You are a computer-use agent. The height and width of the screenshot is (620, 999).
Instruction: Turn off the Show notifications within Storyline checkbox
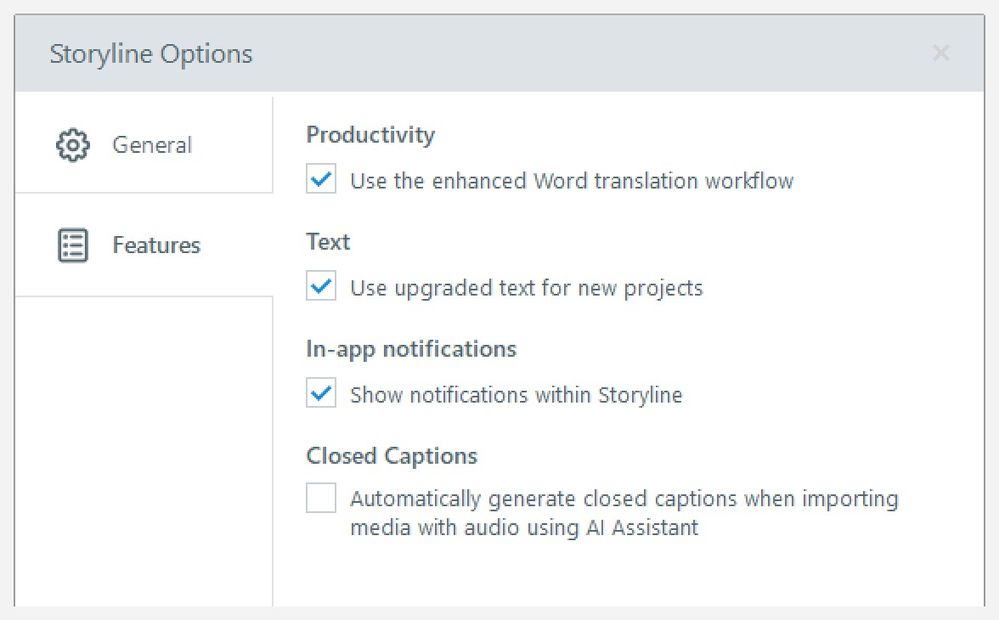321,394
